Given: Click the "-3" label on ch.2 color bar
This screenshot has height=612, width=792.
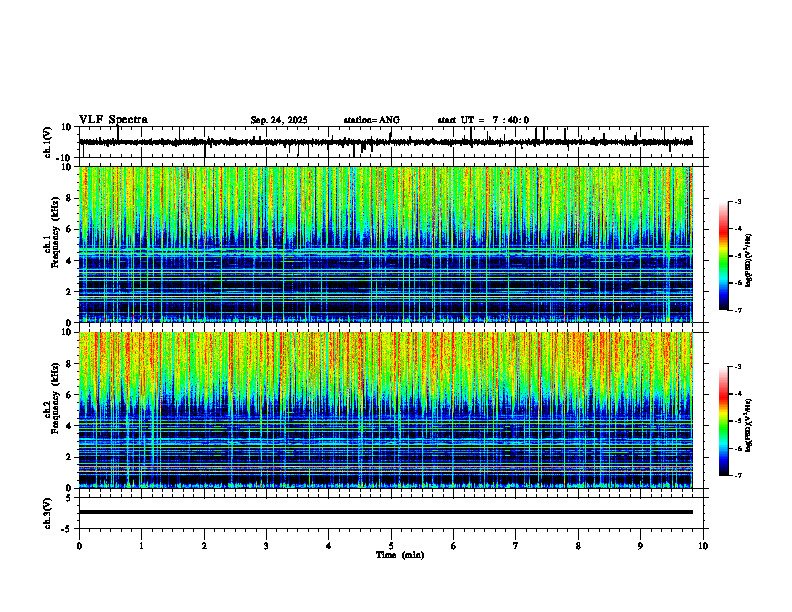Looking at the screenshot, I should (x=738, y=367).
